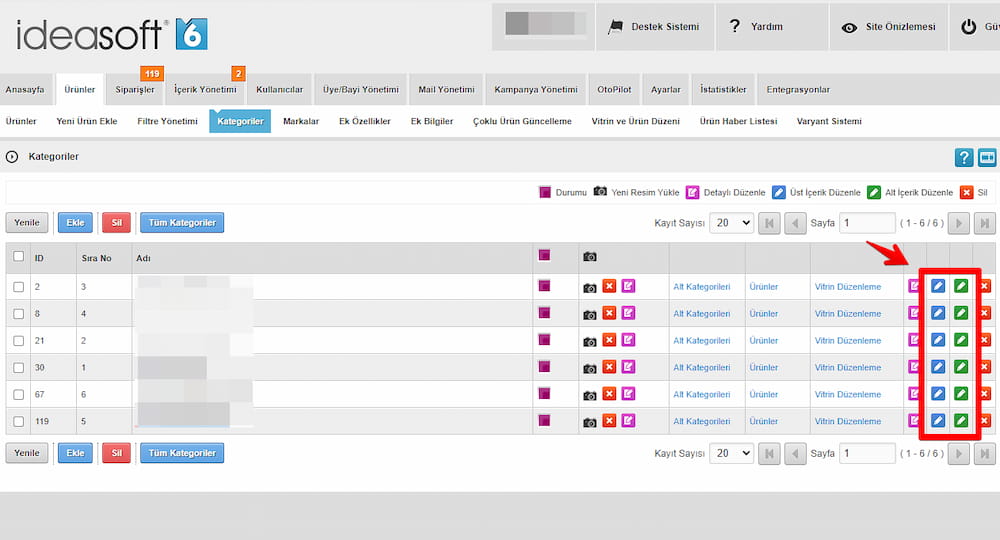Click blue top content edit icon for ID 2
Viewport: 1000px width, 540px height.
[938, 286]
